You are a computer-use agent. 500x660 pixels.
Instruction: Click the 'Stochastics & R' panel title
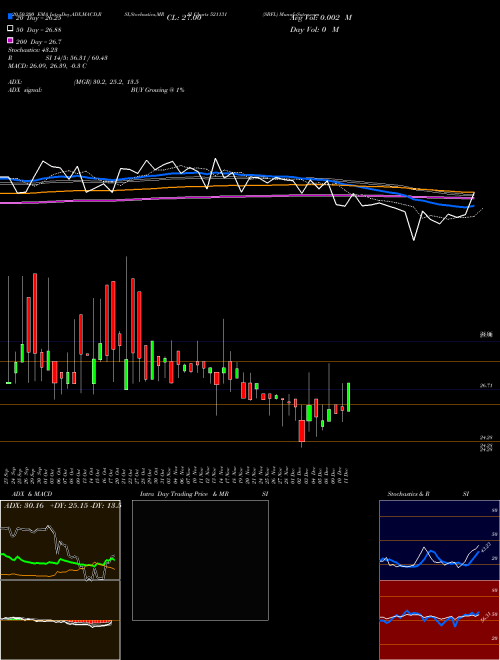coord(409,494)
